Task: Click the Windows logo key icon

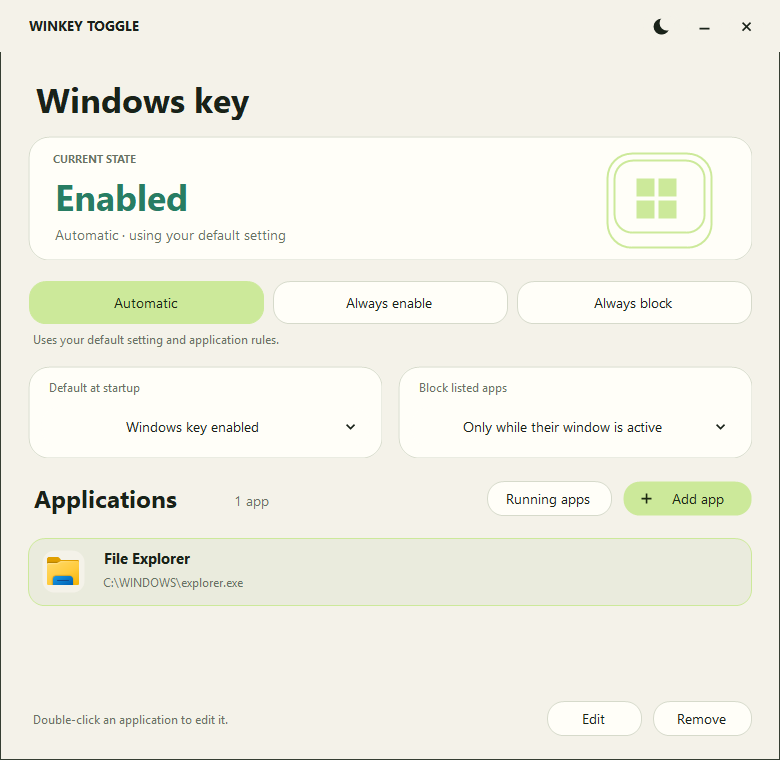Action: [x=659, y=200]
